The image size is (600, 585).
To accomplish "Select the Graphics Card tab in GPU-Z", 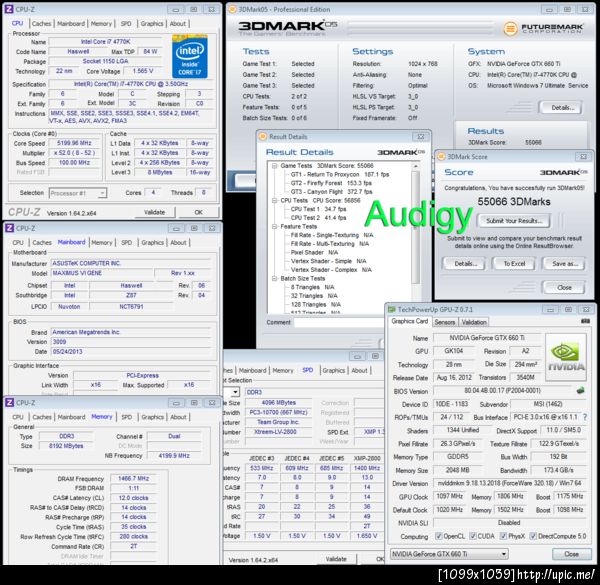I will point(409,321).
